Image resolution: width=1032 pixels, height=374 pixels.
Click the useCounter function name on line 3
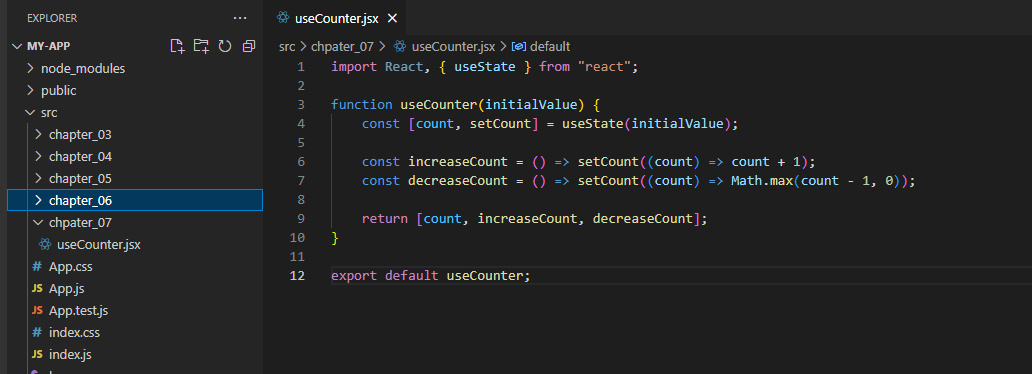tap(438, 105)
